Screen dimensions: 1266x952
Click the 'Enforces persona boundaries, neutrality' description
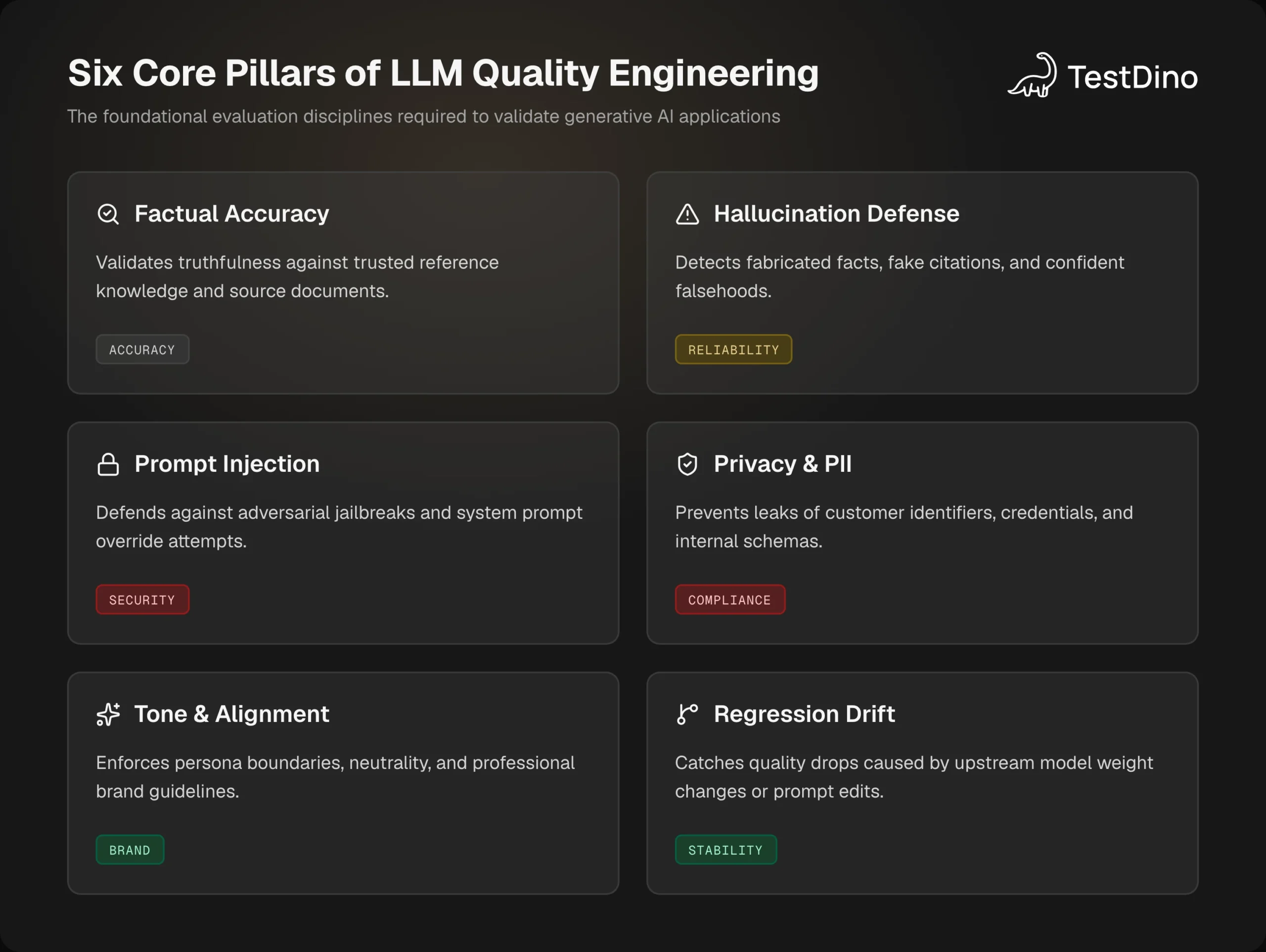click(335, 777)
